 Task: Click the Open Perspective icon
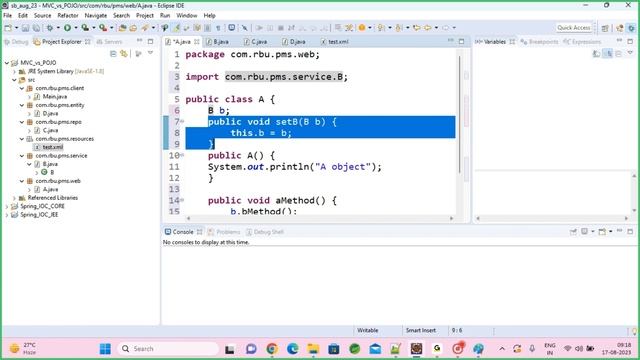[605, 28]
